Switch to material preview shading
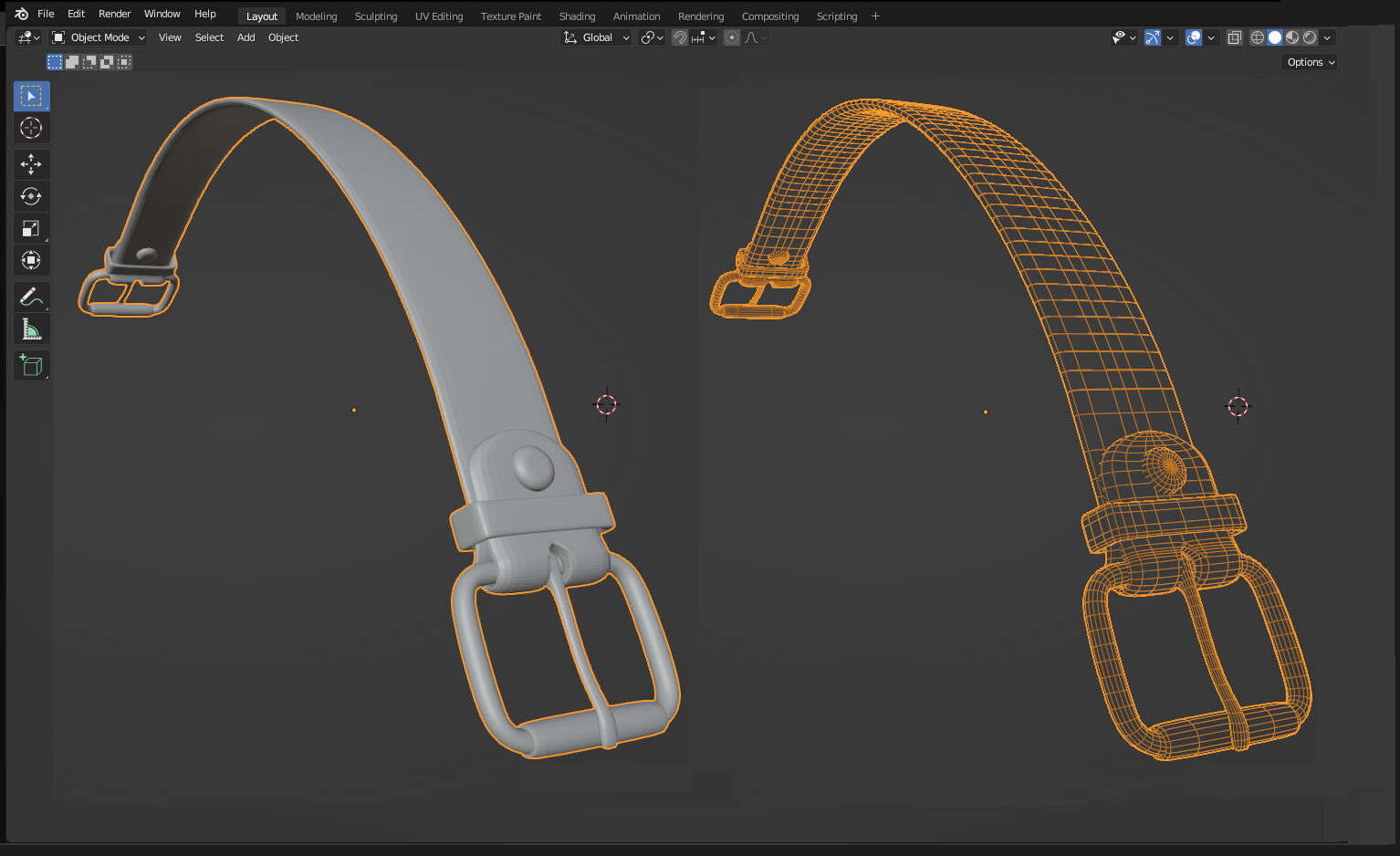 pyautogui.click(x=1292, y=37)
